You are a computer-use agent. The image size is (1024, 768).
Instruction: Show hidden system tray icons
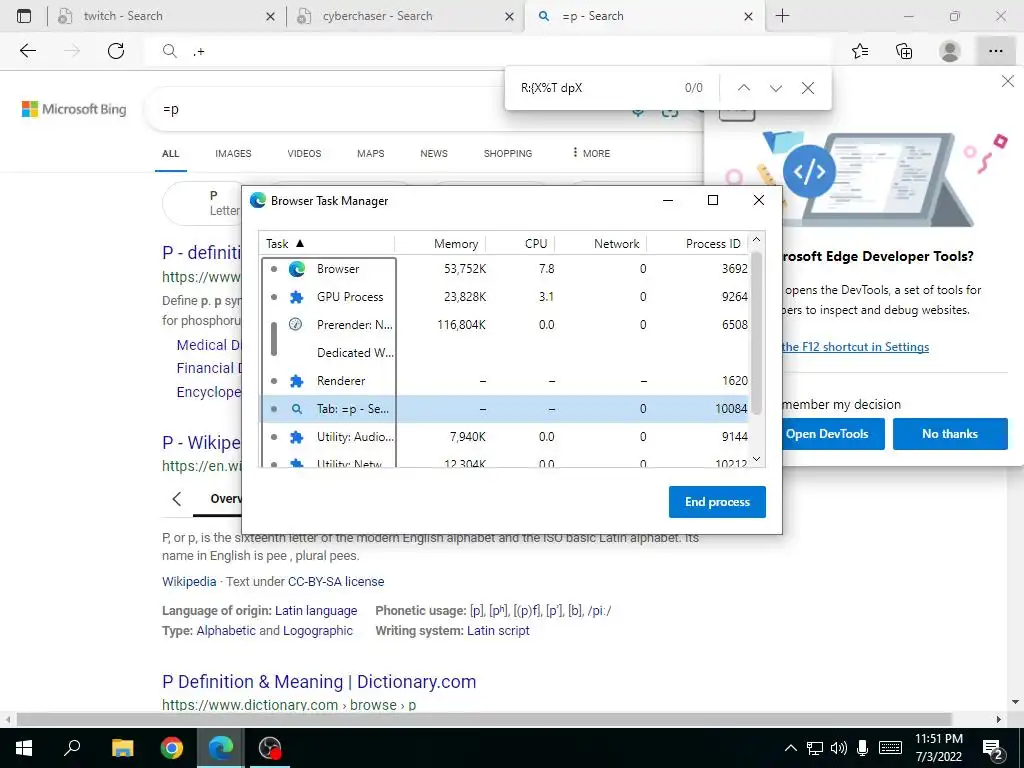pos(790,748)
